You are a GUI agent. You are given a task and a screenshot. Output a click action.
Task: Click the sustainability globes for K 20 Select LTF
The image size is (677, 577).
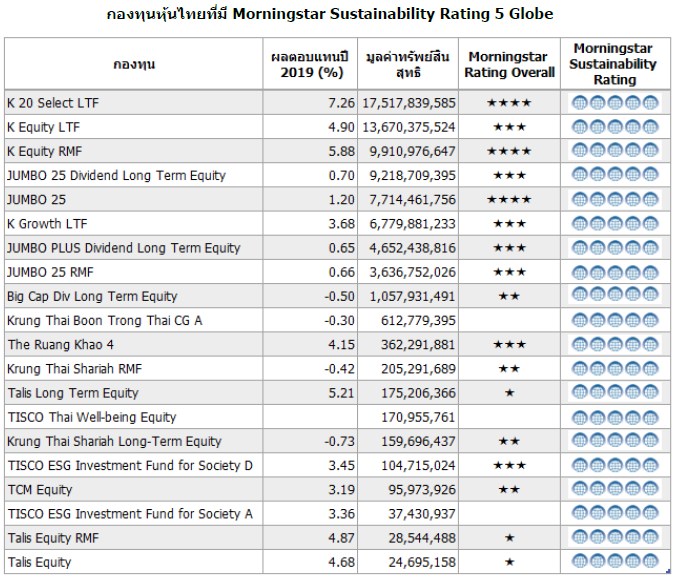615,103
